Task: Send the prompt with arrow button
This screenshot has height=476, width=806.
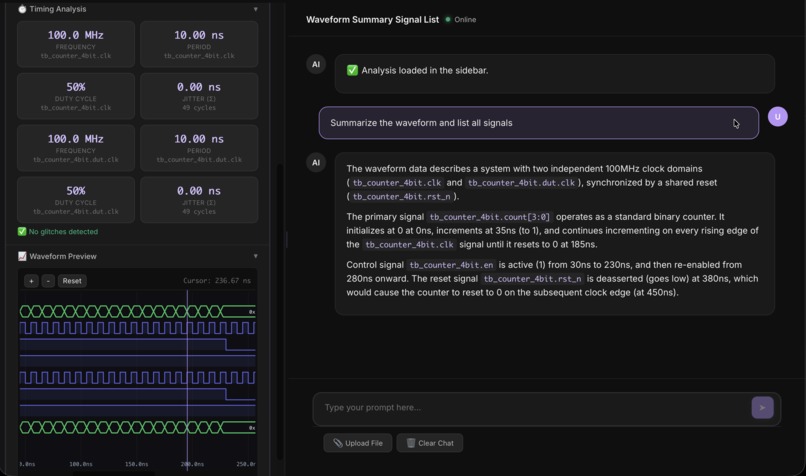Action: pyautogui.click(x=762, y=408)
